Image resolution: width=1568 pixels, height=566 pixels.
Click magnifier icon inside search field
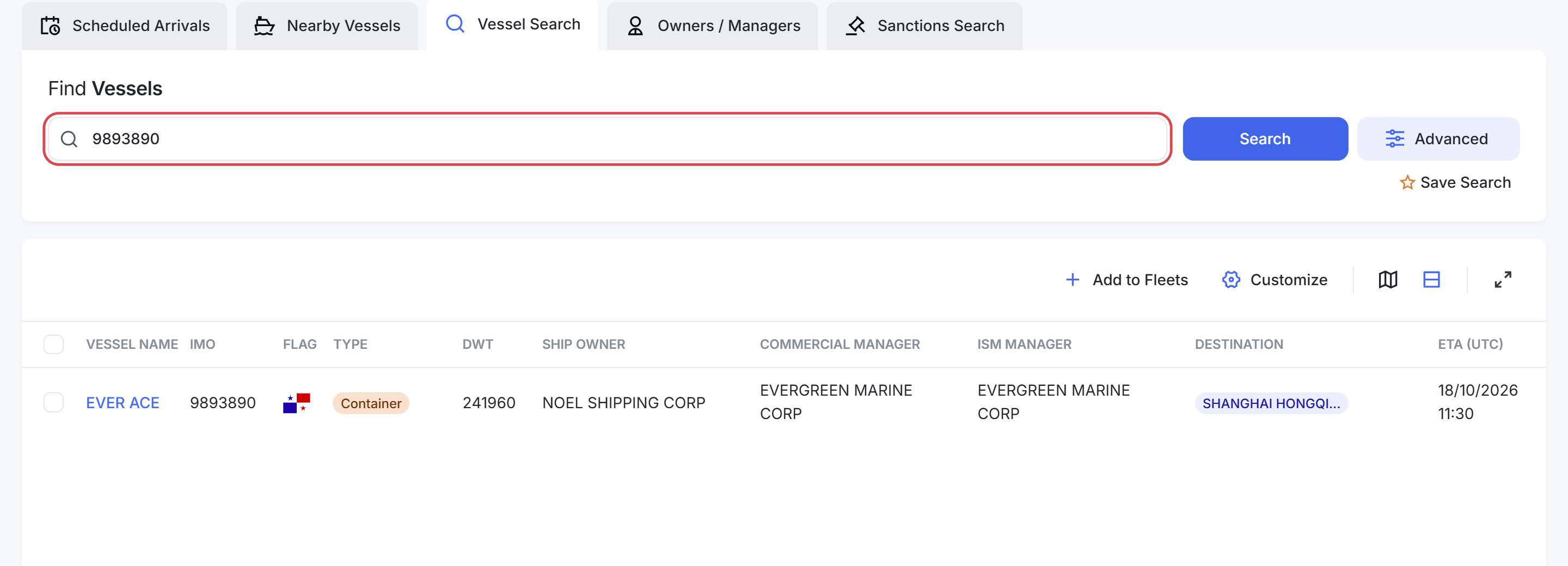[69, 139]
